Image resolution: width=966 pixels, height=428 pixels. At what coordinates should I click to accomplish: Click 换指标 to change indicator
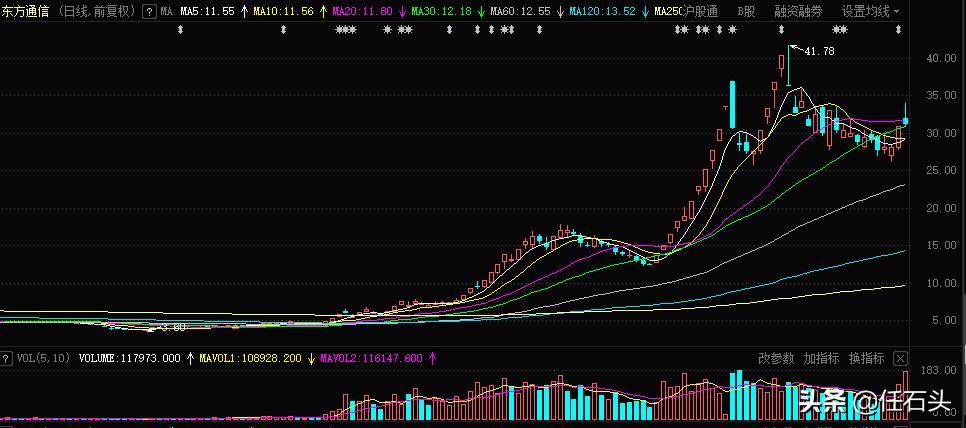[x=866, y=358]
